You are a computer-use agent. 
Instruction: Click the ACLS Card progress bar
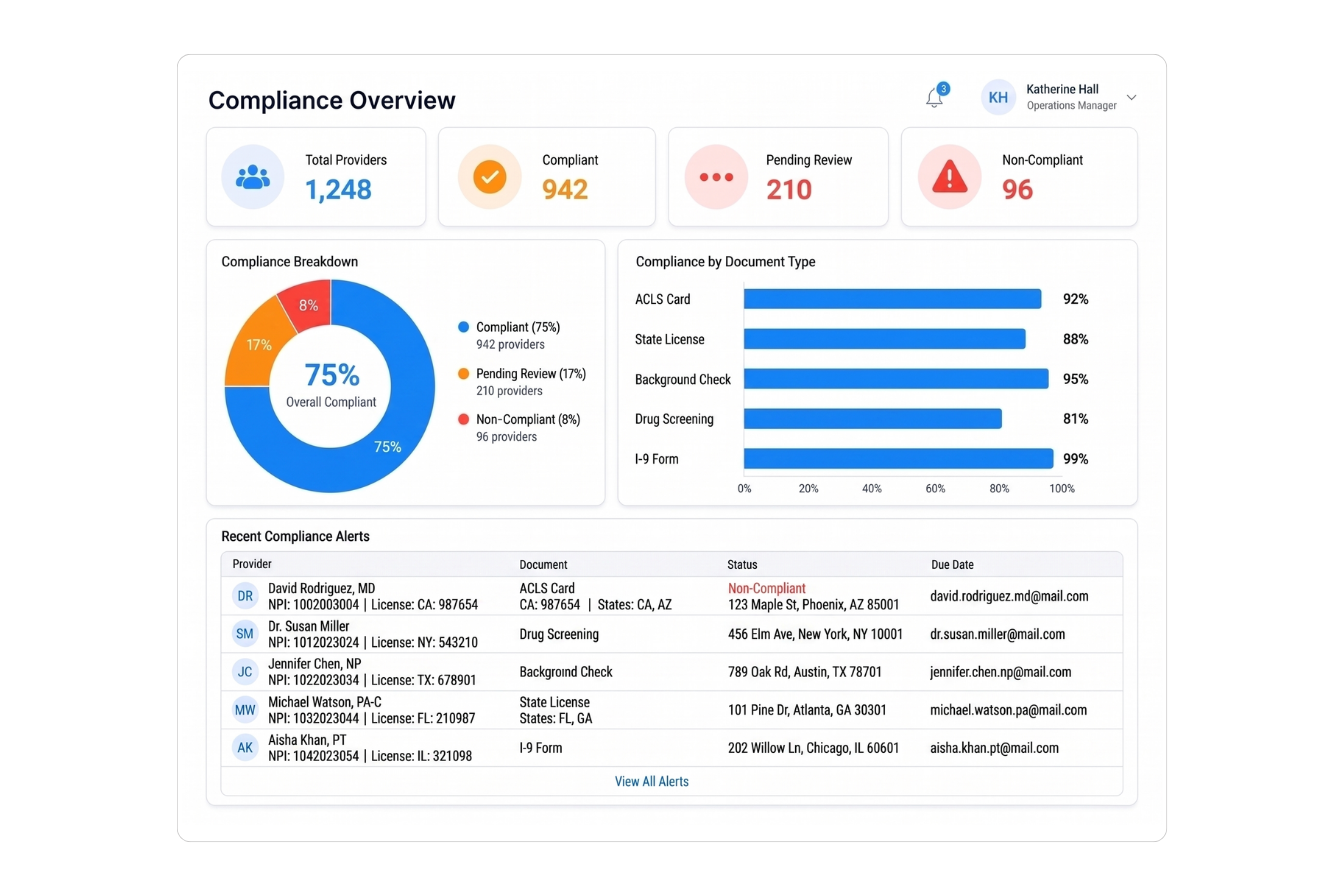click(892, 299)
